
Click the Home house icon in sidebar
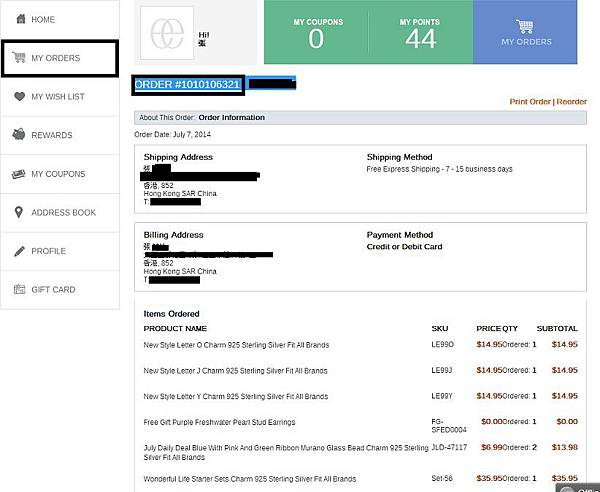pyautogui.click(x=21, y=19)
